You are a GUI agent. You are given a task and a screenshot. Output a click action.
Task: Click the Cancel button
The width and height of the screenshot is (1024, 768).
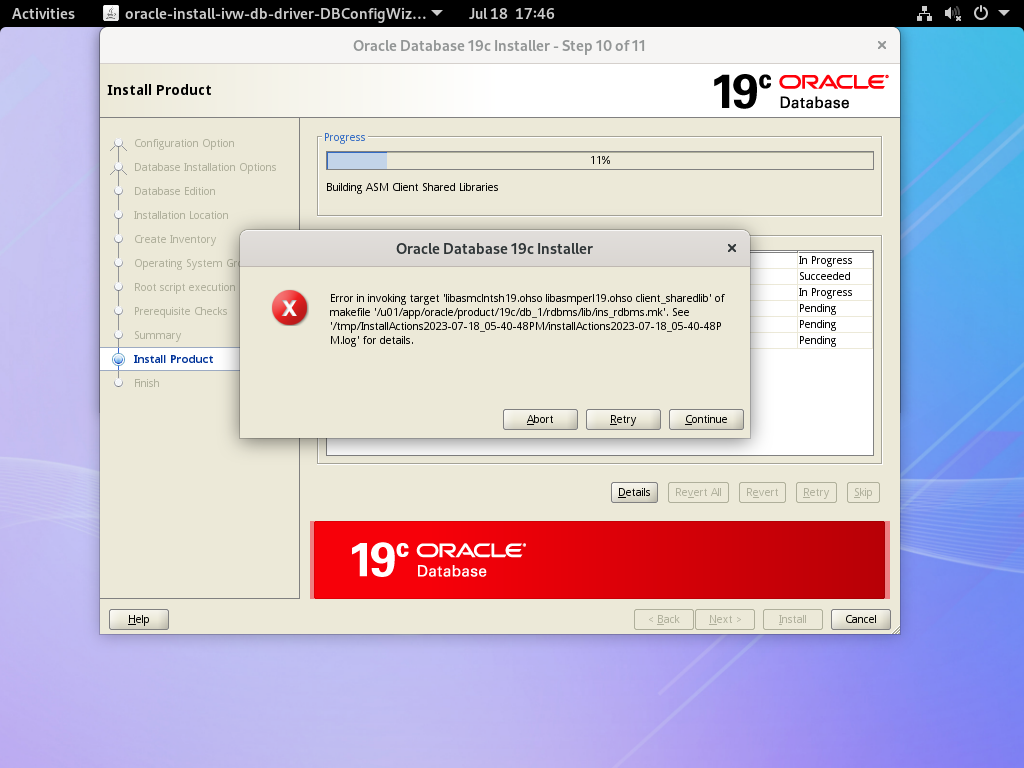point(861,619)
